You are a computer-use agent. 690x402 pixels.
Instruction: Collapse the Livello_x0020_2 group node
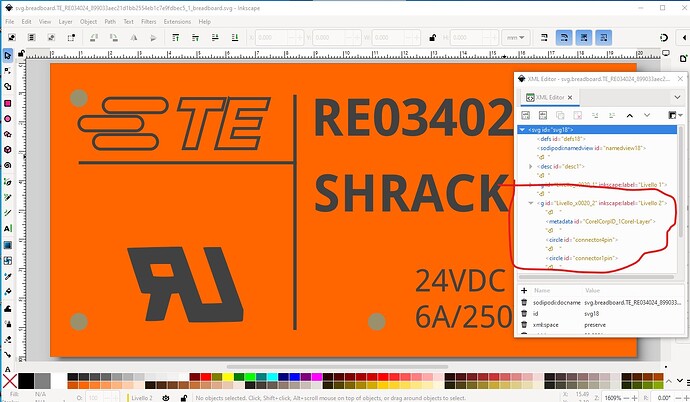coord(531,203)
